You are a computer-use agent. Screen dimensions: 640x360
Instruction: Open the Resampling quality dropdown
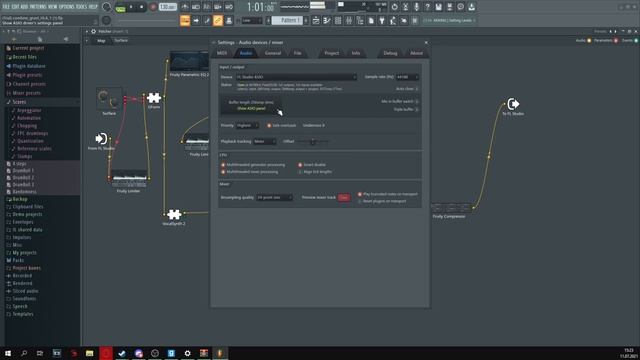274,198
